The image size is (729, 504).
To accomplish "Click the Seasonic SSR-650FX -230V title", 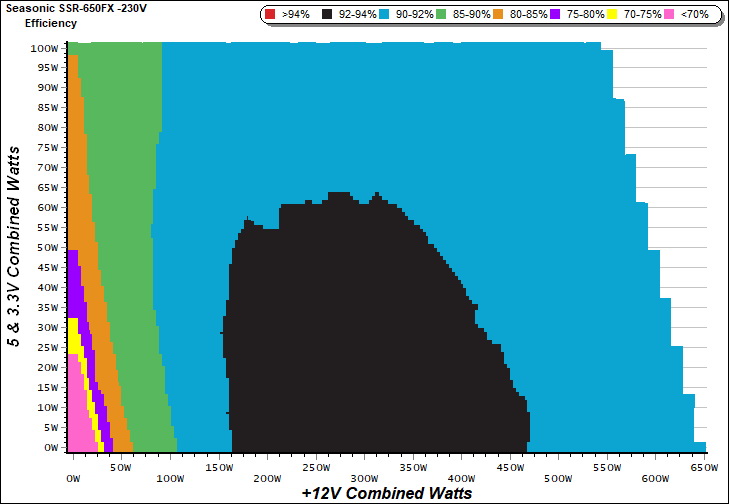I will [x=75, y=8].
